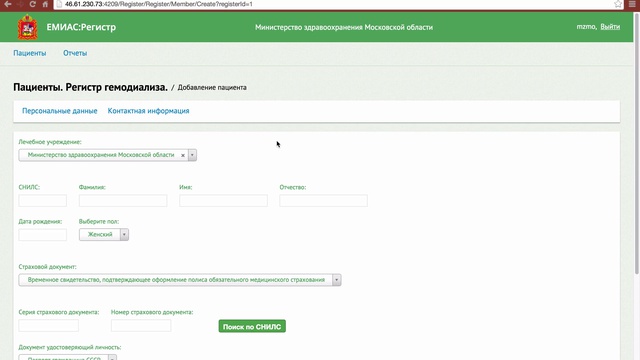Open the Пациенты menu
Screen dimensions: 640x360
pyautogui.click(x=30, y=53)
